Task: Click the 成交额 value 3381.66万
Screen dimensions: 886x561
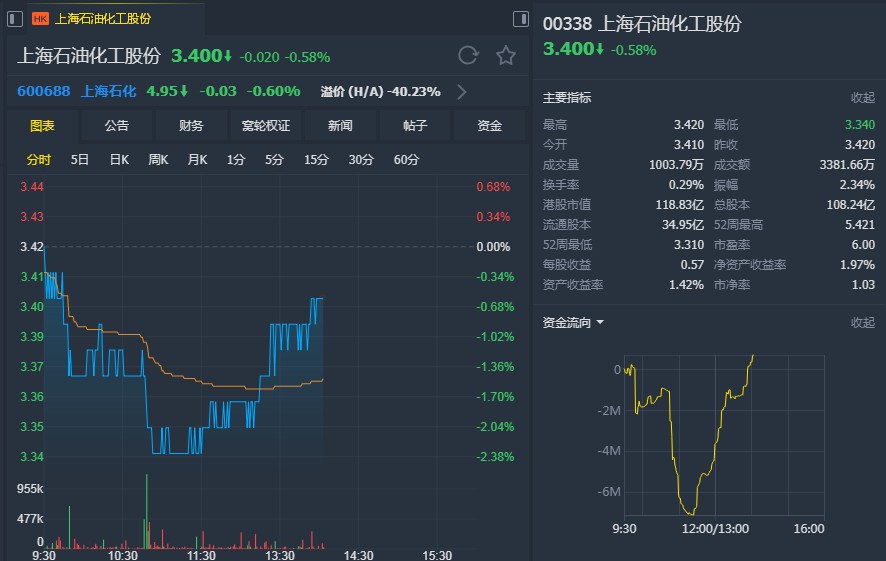Action: click(847, 165)
